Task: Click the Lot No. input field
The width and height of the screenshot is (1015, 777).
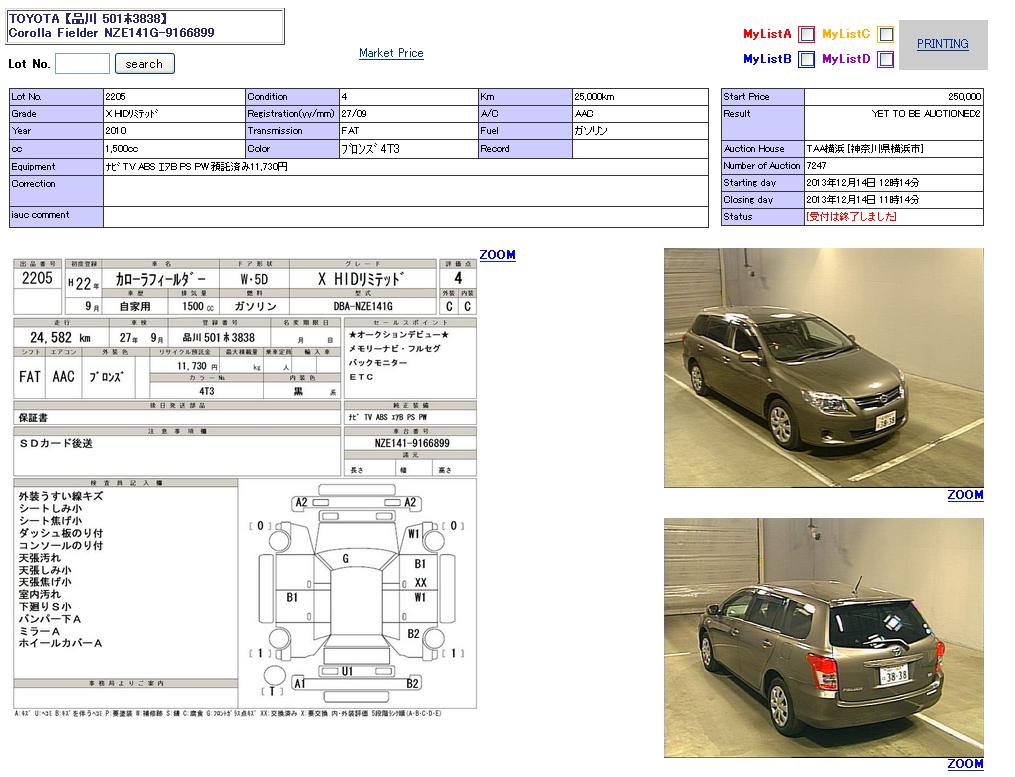Action: [82, 64]
